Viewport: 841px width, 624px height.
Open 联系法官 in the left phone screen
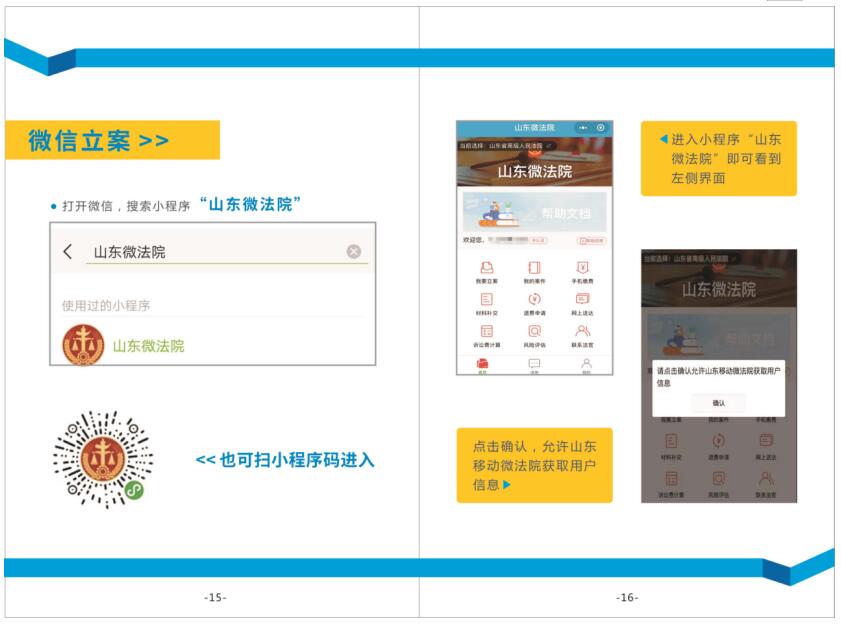pyautogui.click(x=582, y=332)
